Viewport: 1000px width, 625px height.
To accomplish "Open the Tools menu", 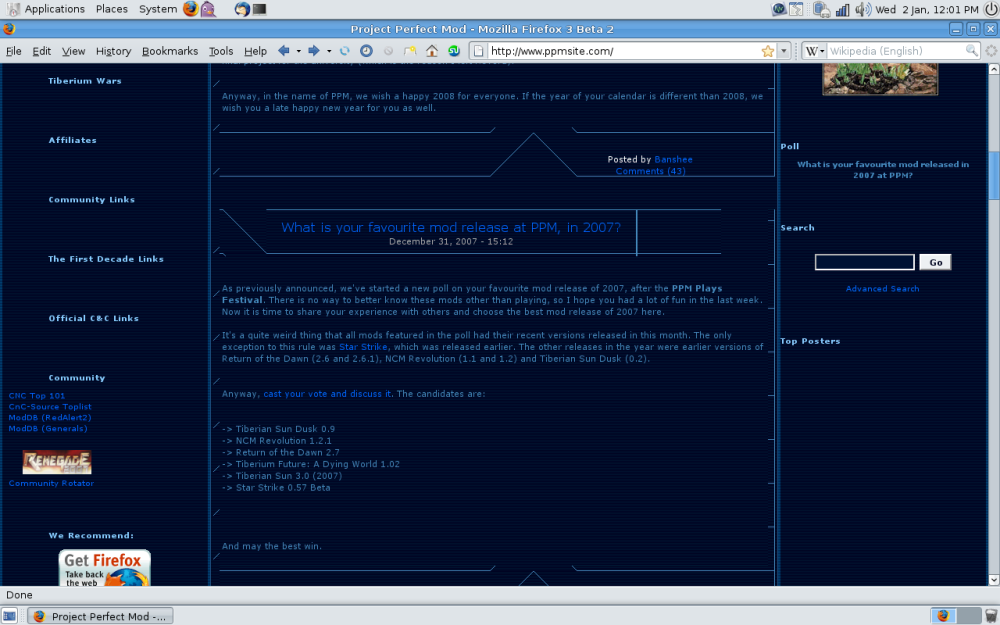I will (221, 51).
